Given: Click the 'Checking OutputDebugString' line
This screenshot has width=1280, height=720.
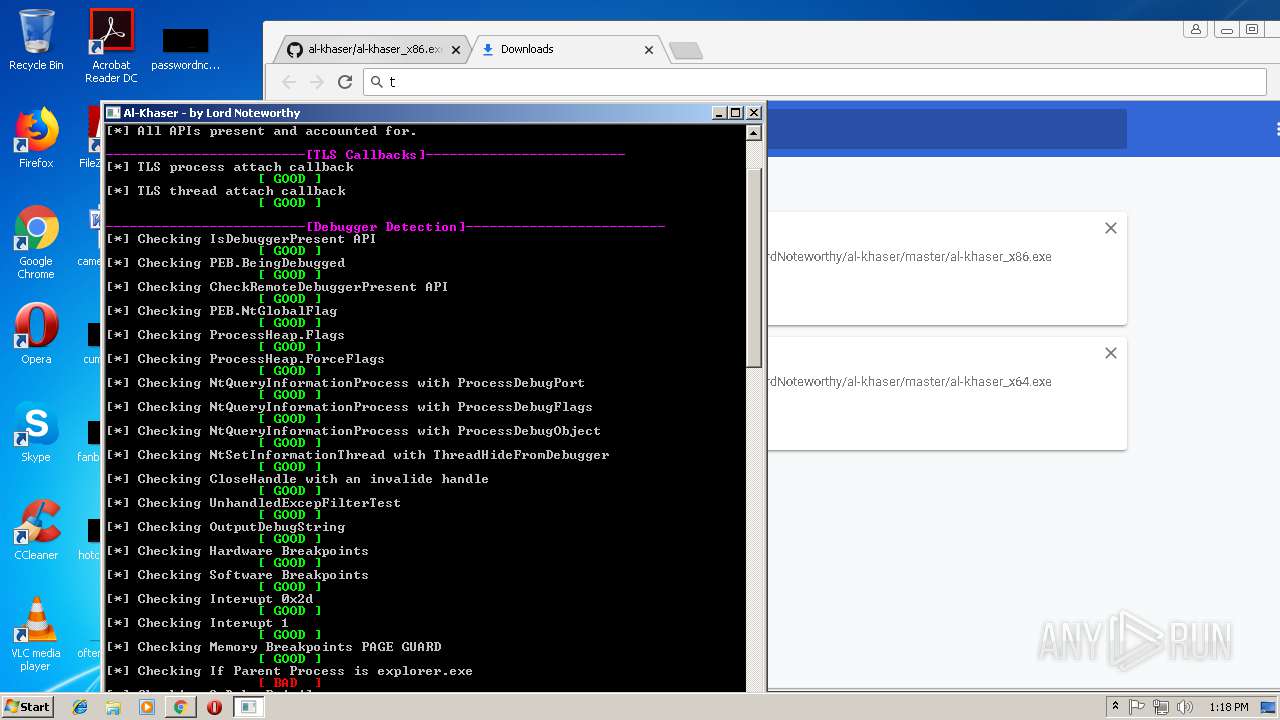Looking at the screenshot, I should coord(225,527).
